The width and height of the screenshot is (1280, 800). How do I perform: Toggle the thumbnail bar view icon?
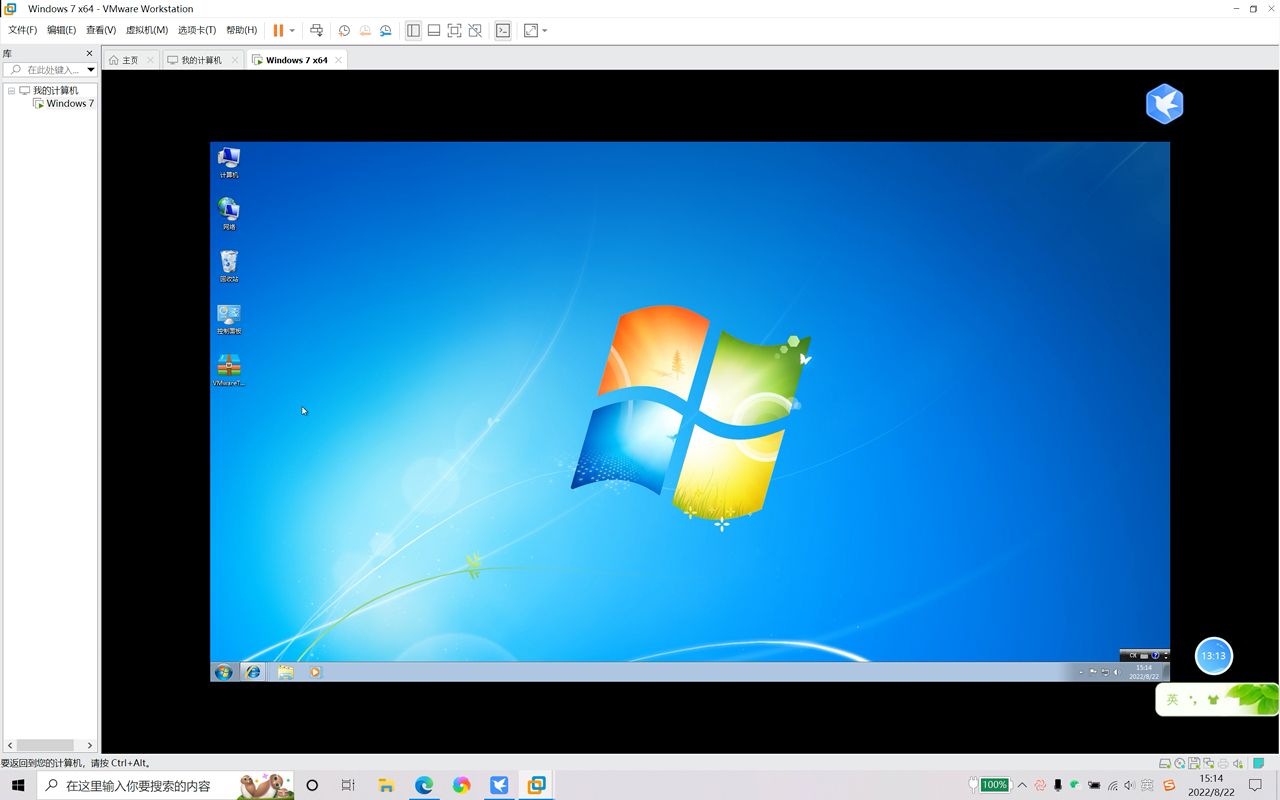434,31
